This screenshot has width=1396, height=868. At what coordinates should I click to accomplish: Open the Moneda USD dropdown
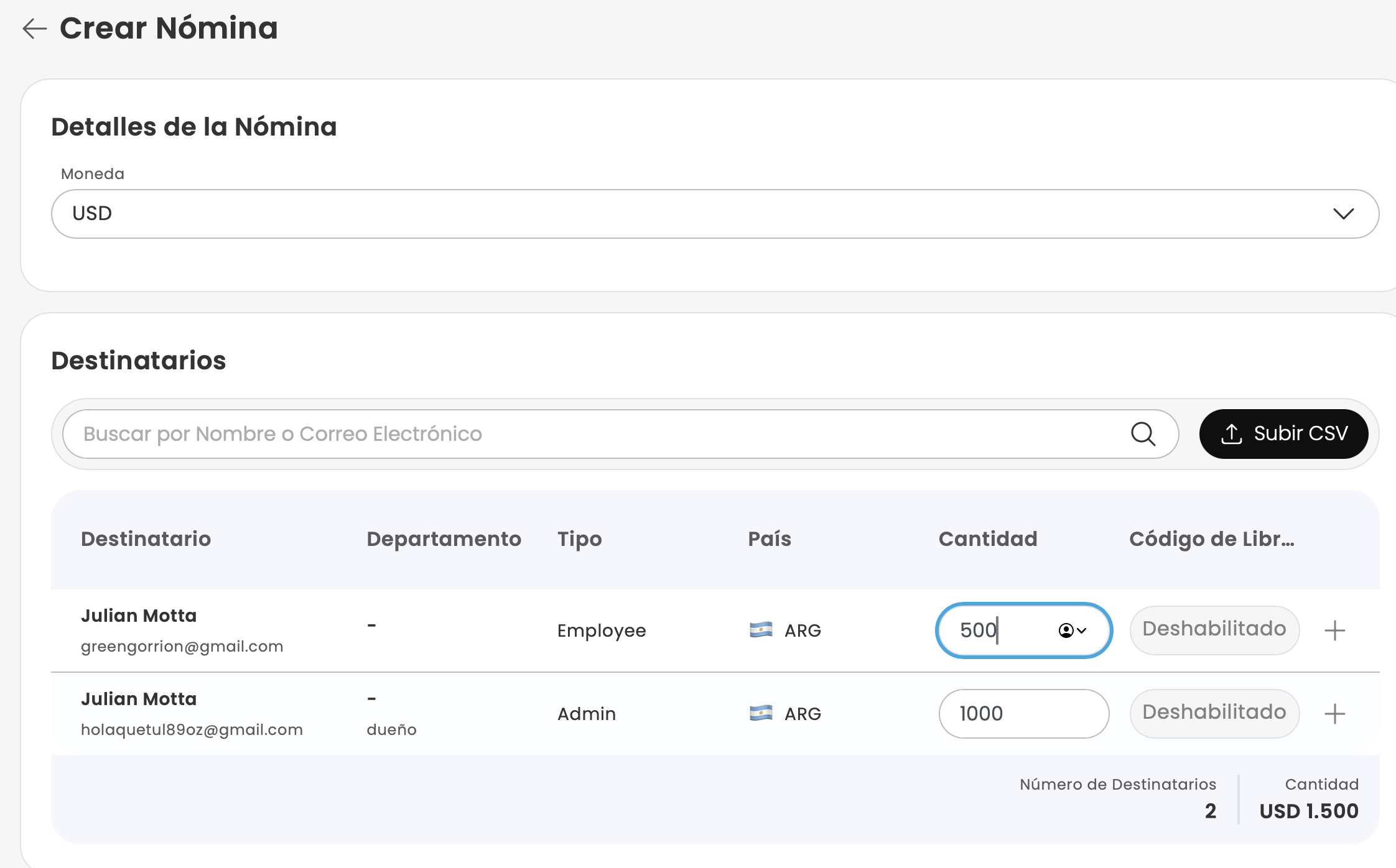[x=714, y=214]
